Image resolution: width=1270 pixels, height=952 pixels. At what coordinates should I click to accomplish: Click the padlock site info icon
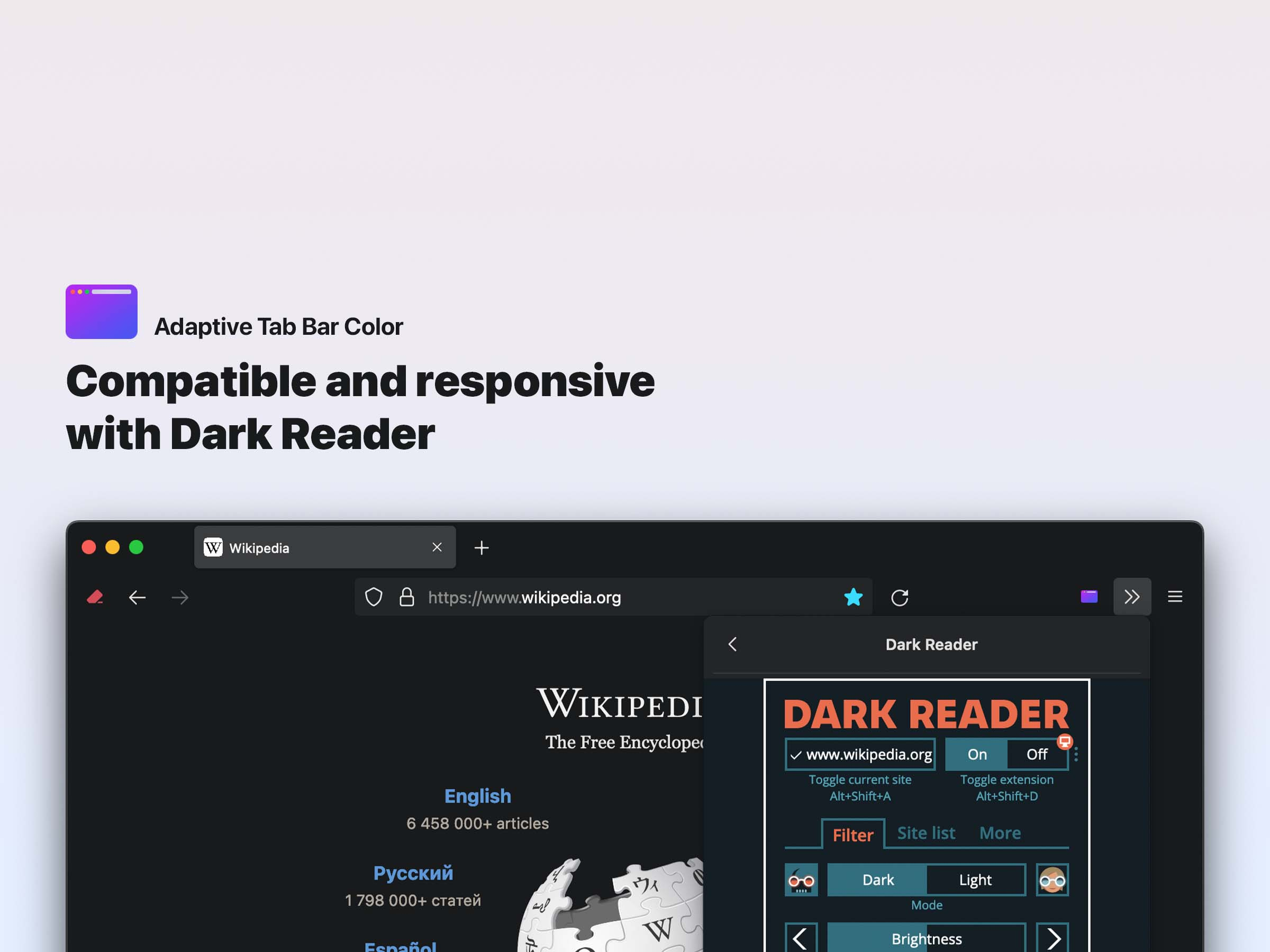[x=407, y=597]
